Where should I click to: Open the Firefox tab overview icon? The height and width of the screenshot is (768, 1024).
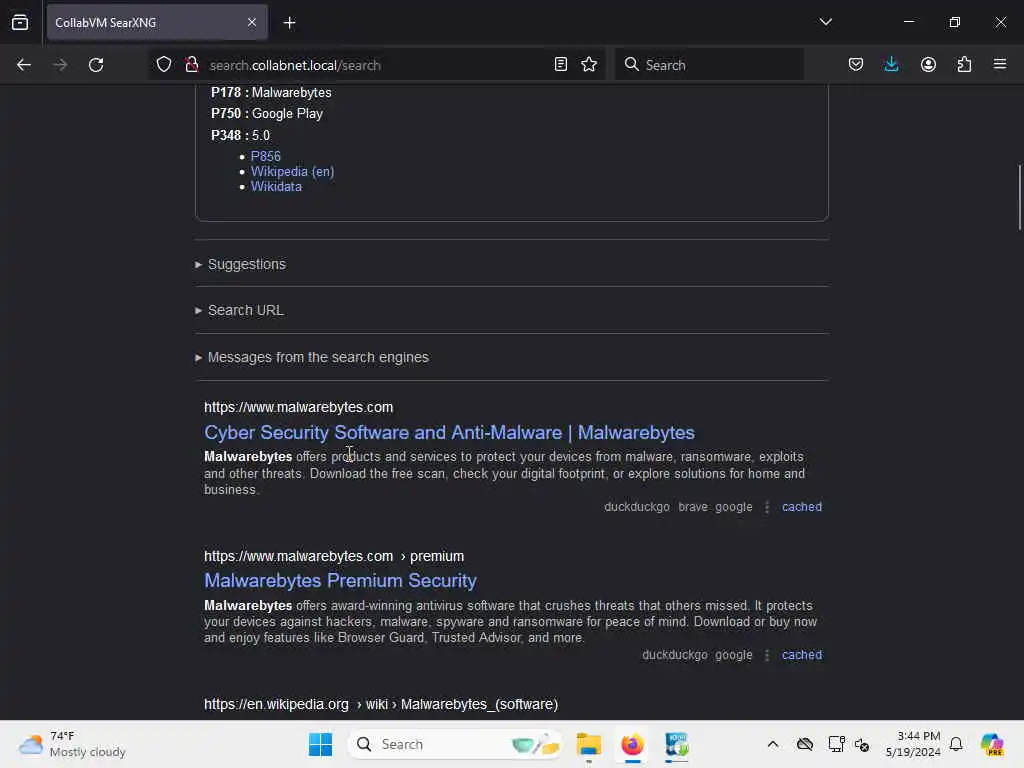coord(20,22)
